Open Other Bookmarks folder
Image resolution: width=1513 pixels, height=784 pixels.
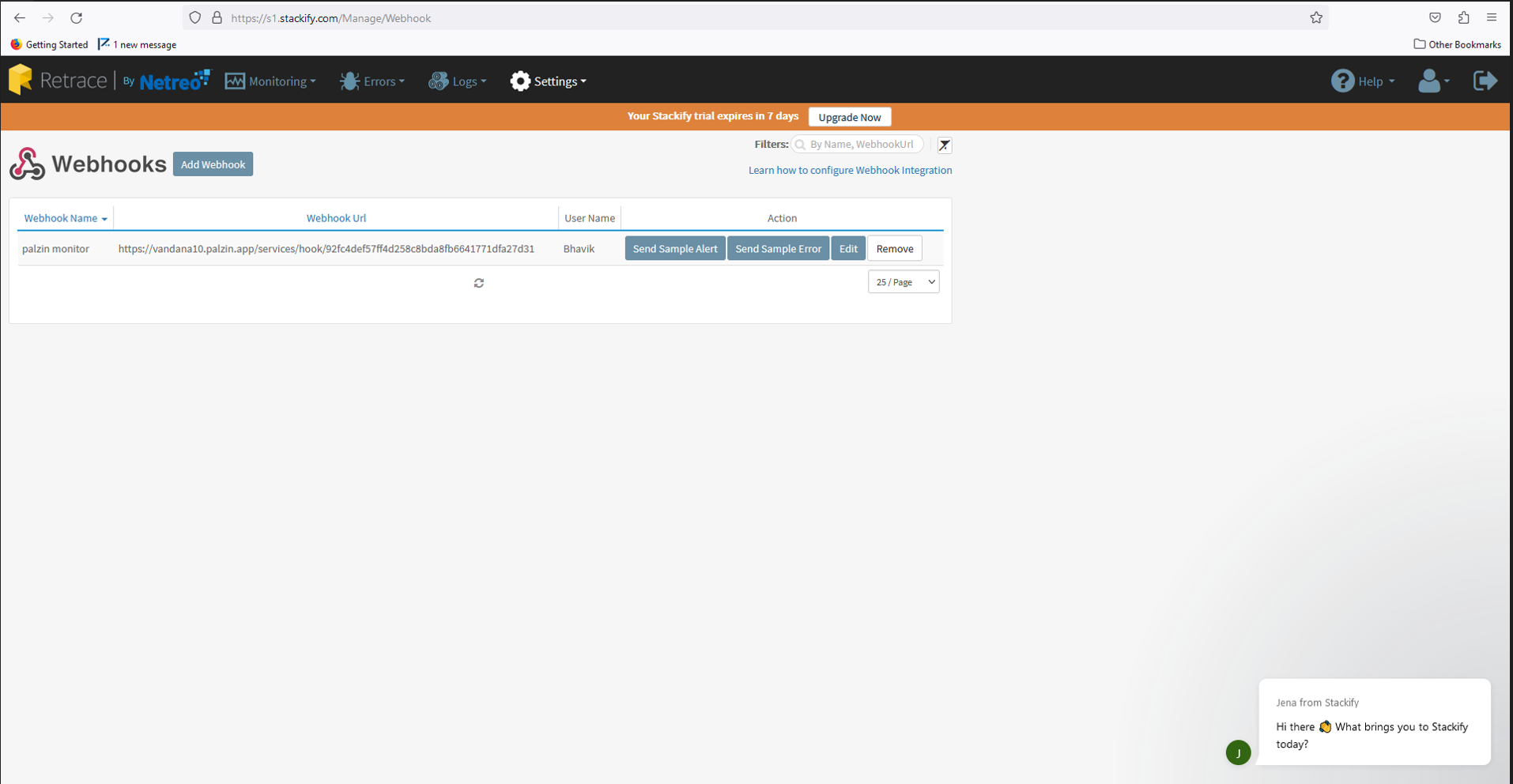[1457, 44]
